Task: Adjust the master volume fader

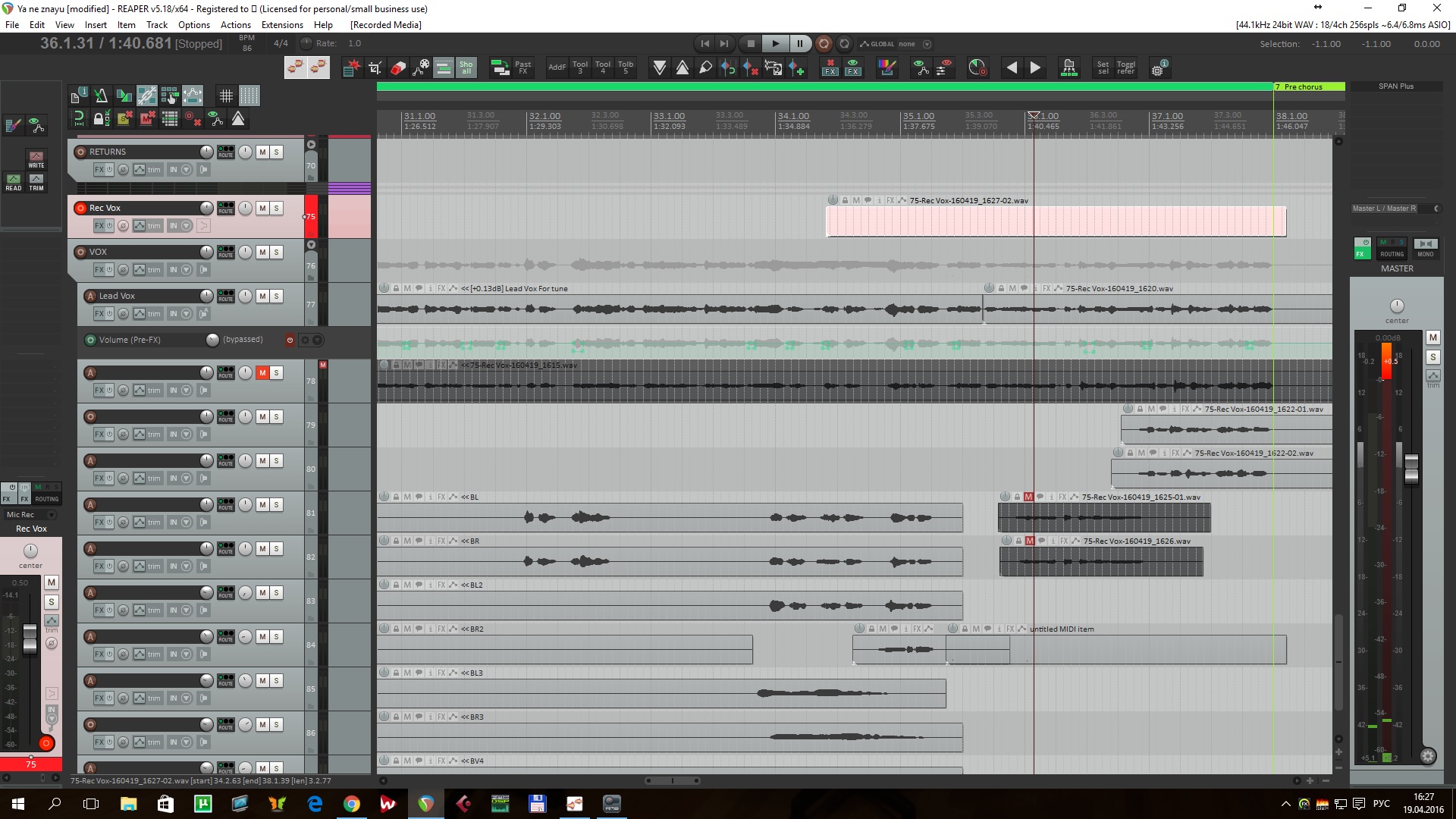Action: pyautogui.click(x=1411, y=468)
